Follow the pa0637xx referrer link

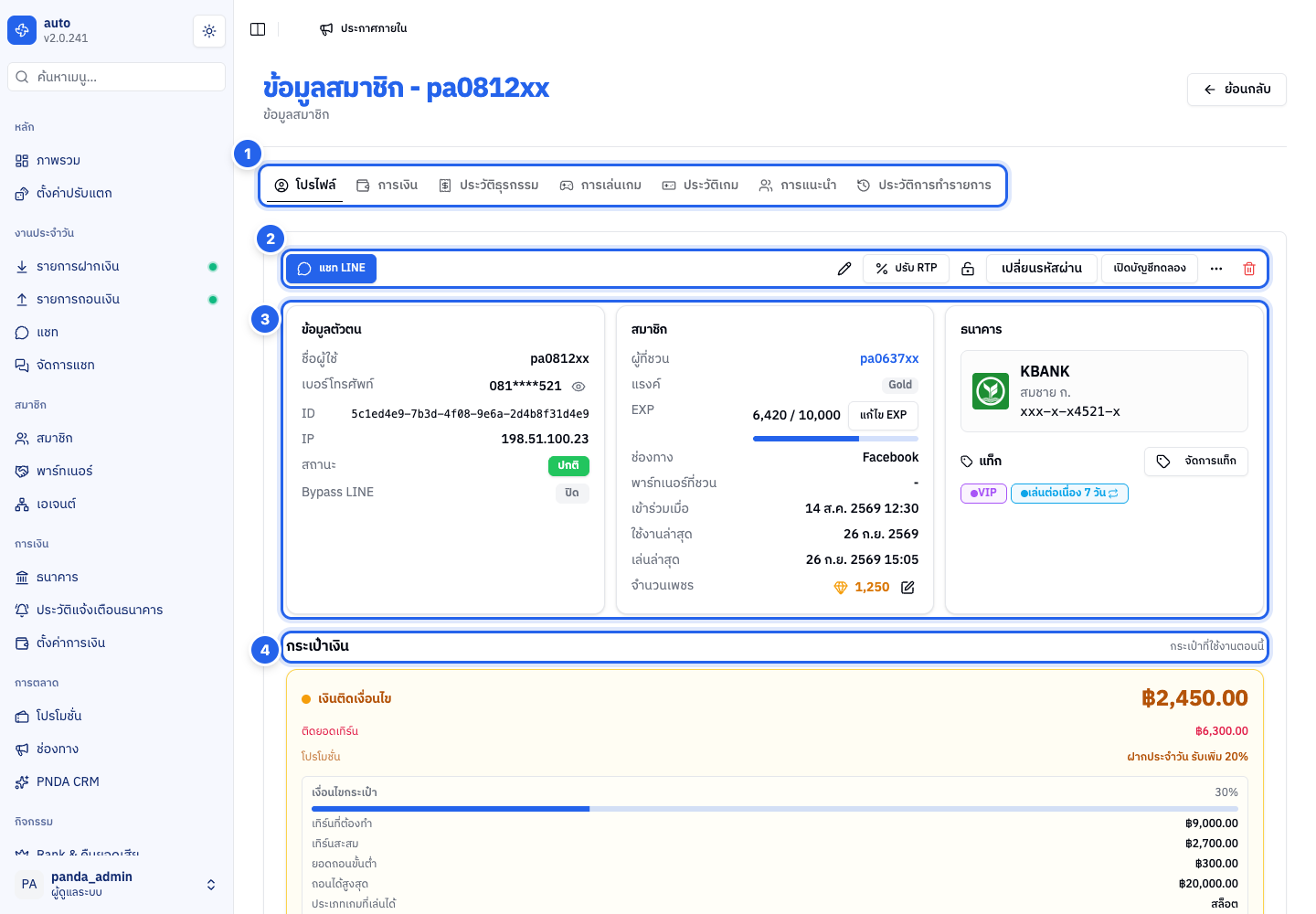[889, 359]
